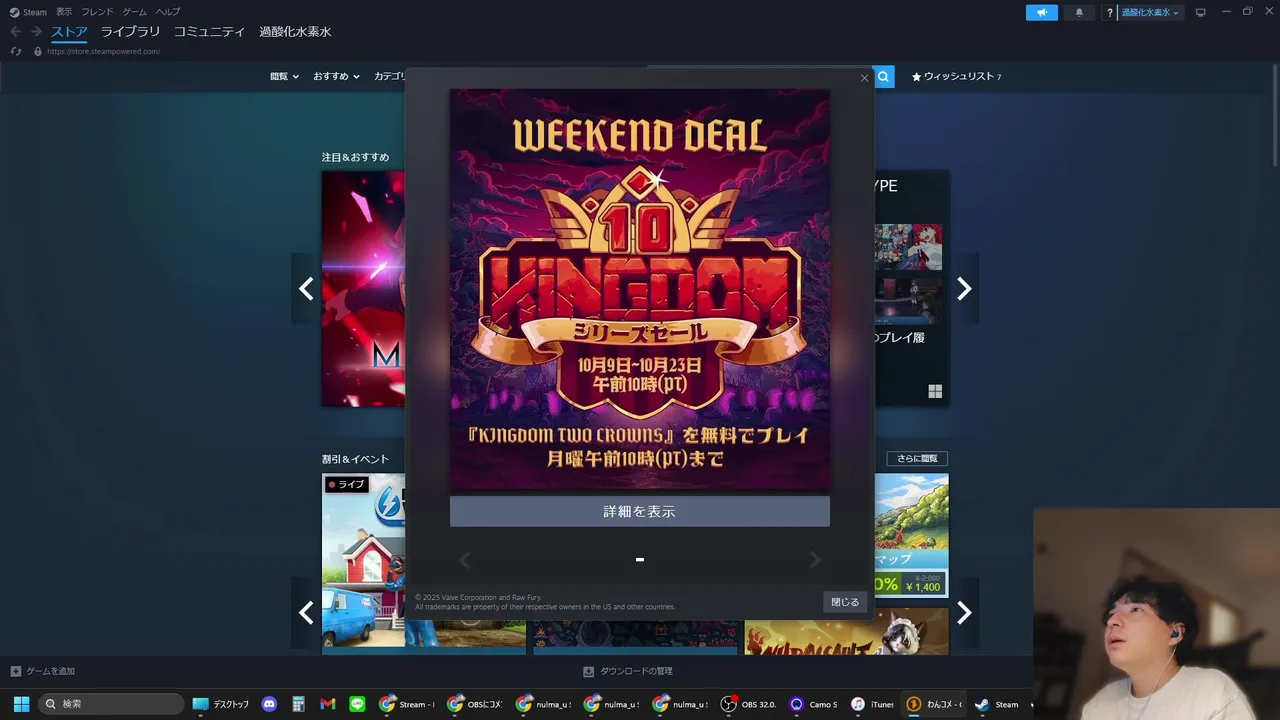Screen dimensions: 1280x720
Task: Reload the store page
Action: click(x=16, y=51)
